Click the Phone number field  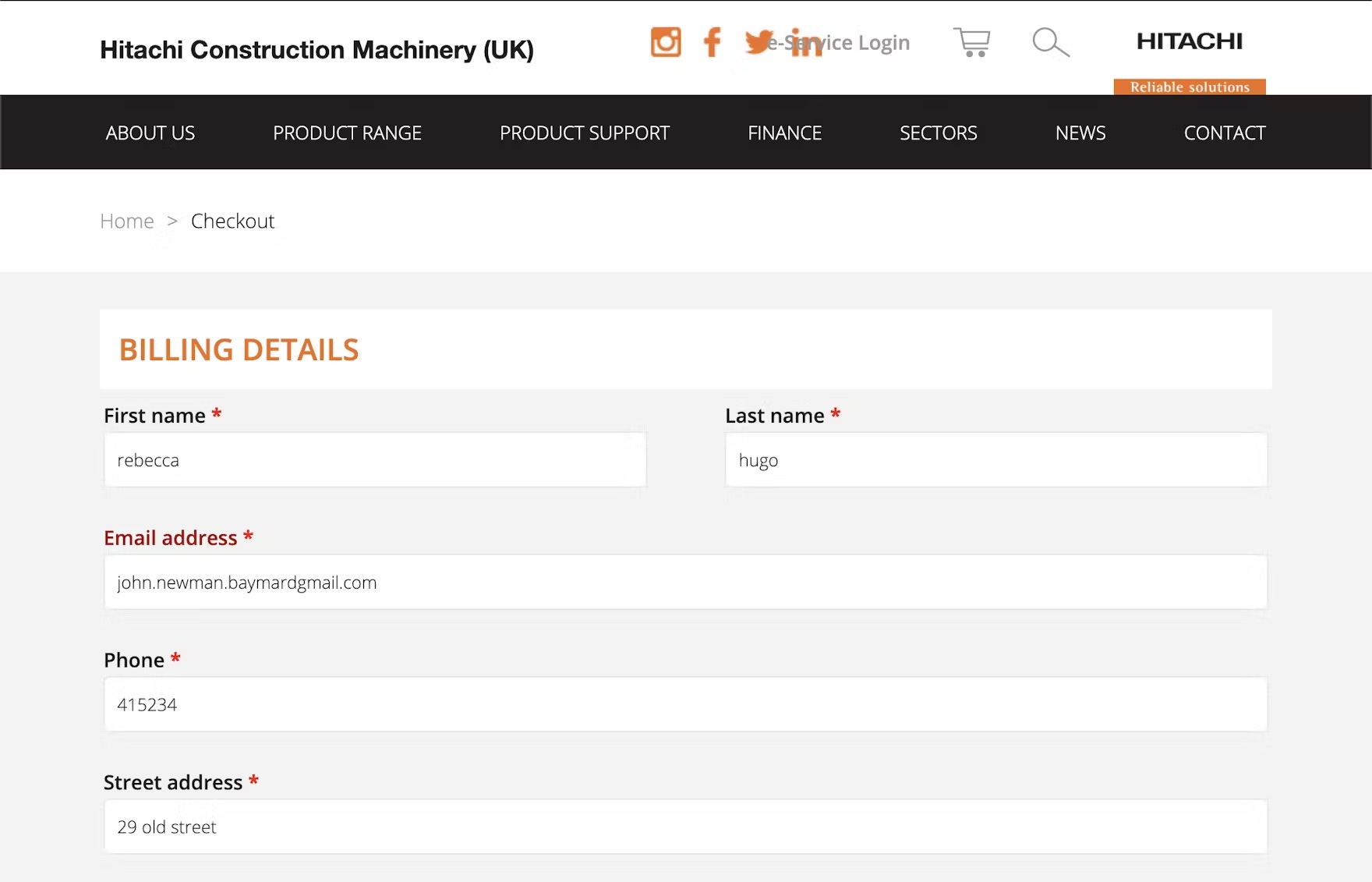tap(685, 705)
